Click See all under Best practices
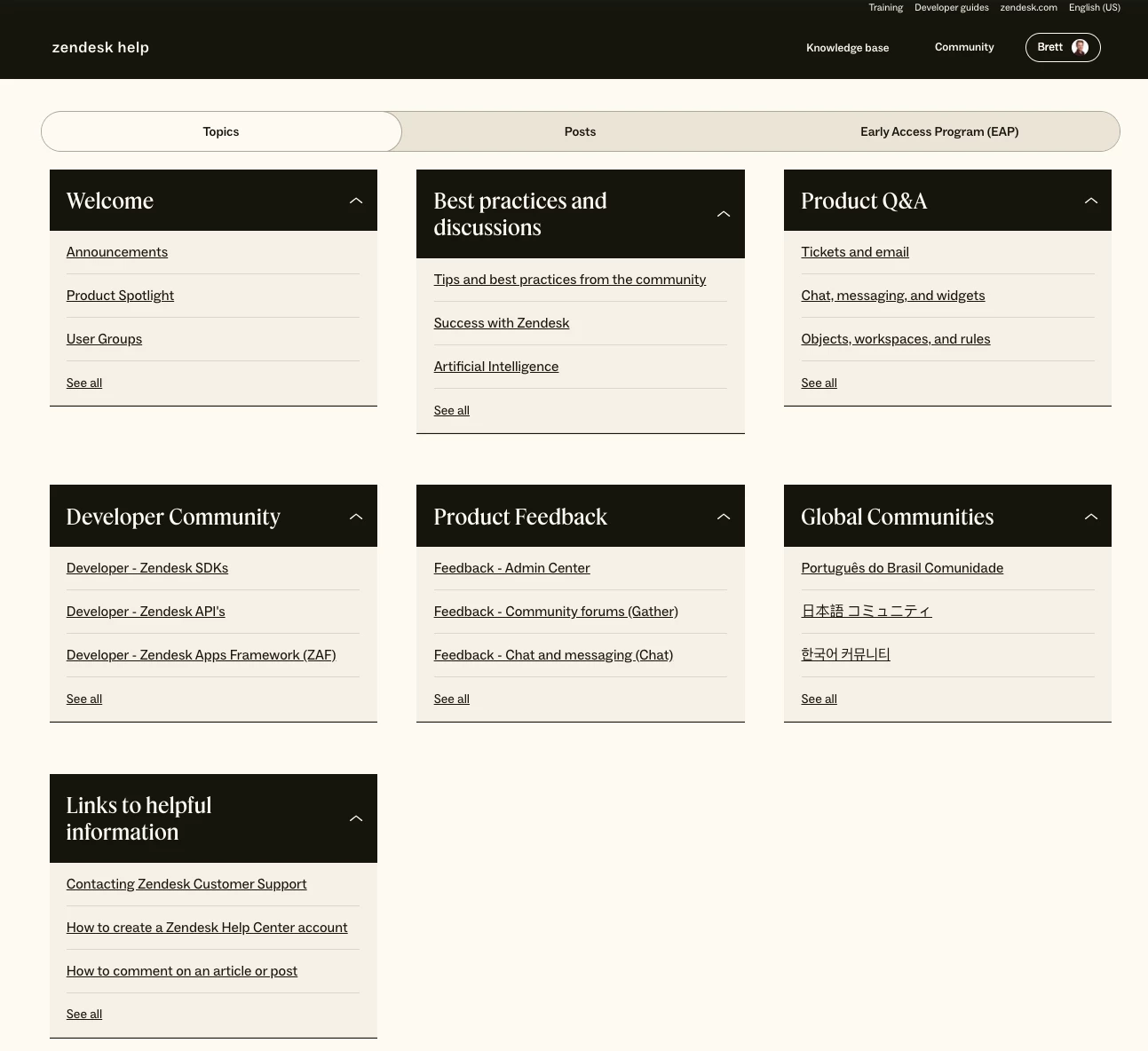 (x=452, y=410)
